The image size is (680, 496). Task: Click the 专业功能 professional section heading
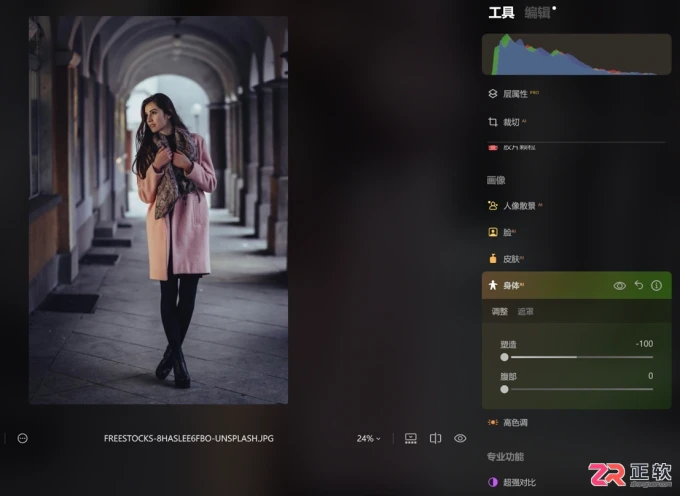pos(505,457)
